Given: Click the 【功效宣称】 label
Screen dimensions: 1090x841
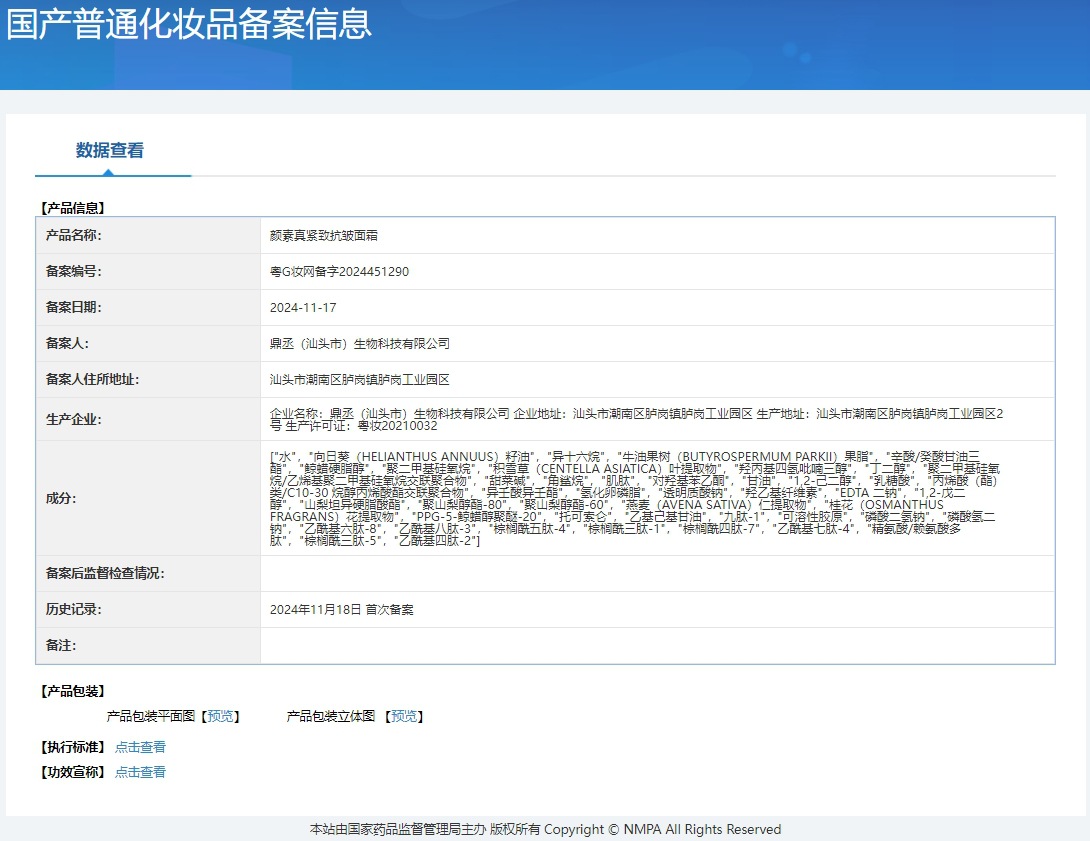Looking at the screenshot, I should click(72, 772).
